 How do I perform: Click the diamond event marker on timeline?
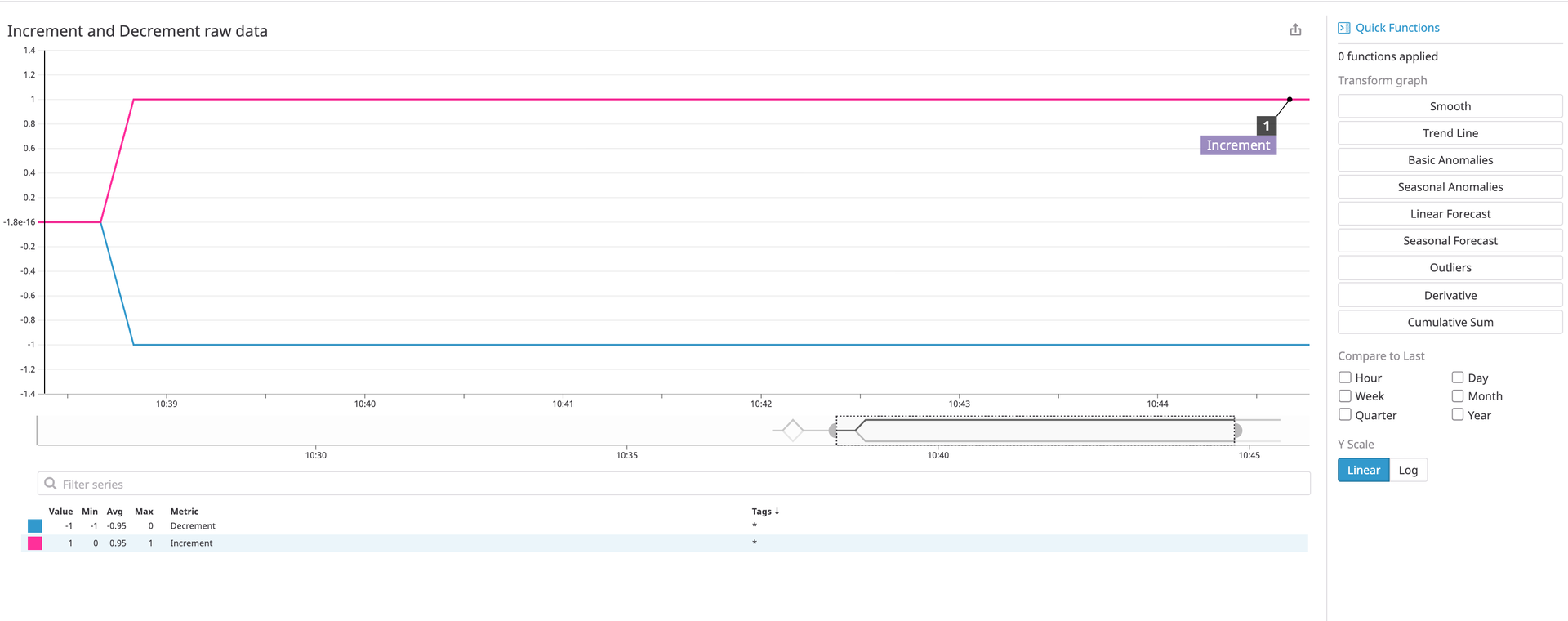pyautogui.click(x=792, y=430)
